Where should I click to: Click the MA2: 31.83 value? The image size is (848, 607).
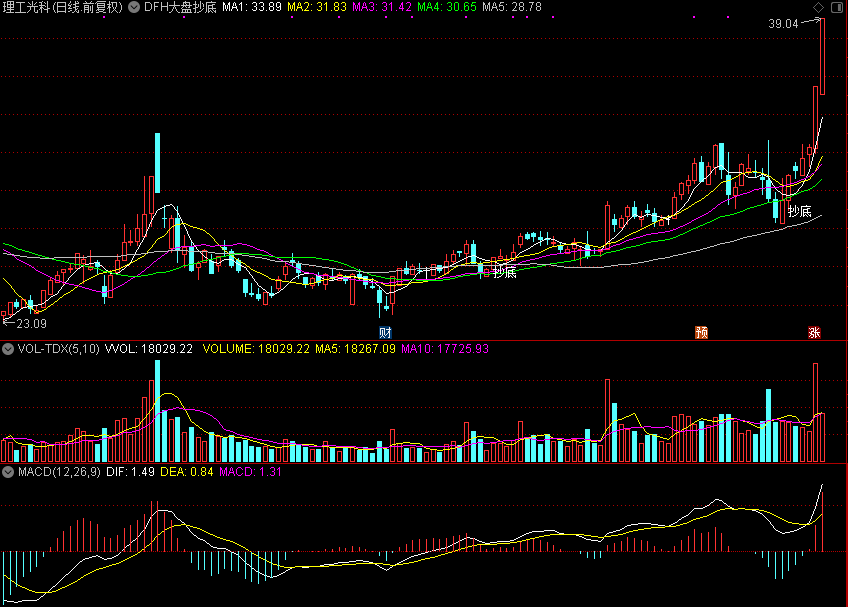click(317, 7)
